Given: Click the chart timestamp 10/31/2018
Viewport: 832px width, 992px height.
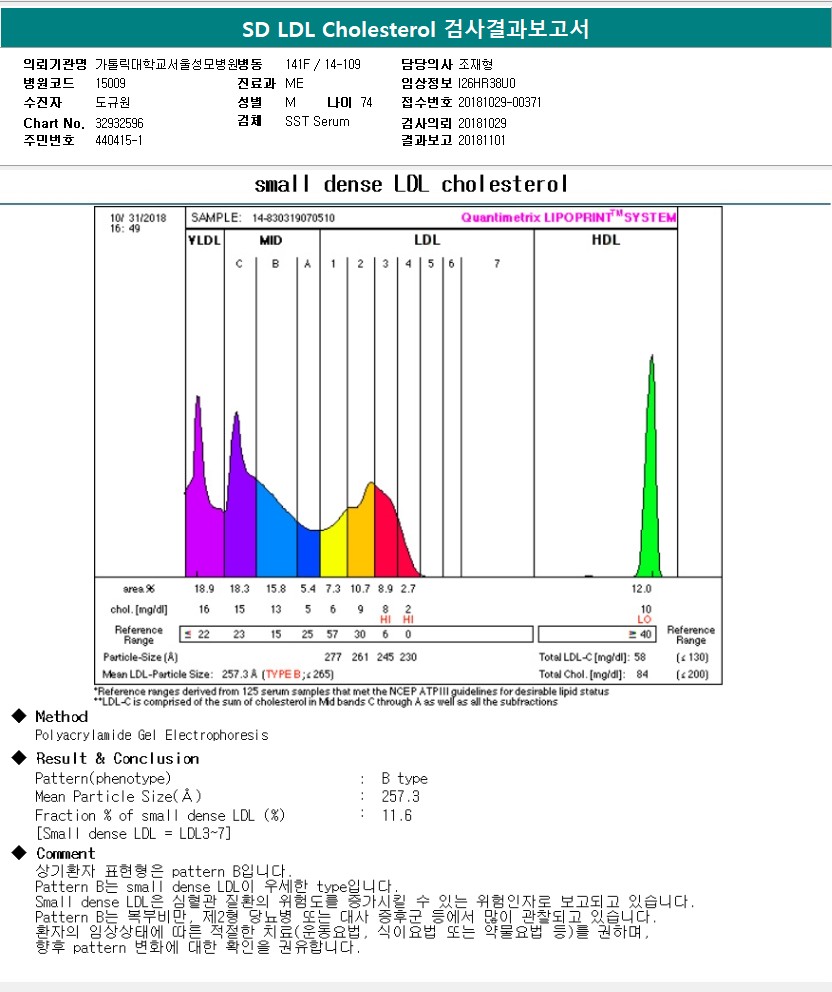Looking at the screenshot, I should pos(138,218).
